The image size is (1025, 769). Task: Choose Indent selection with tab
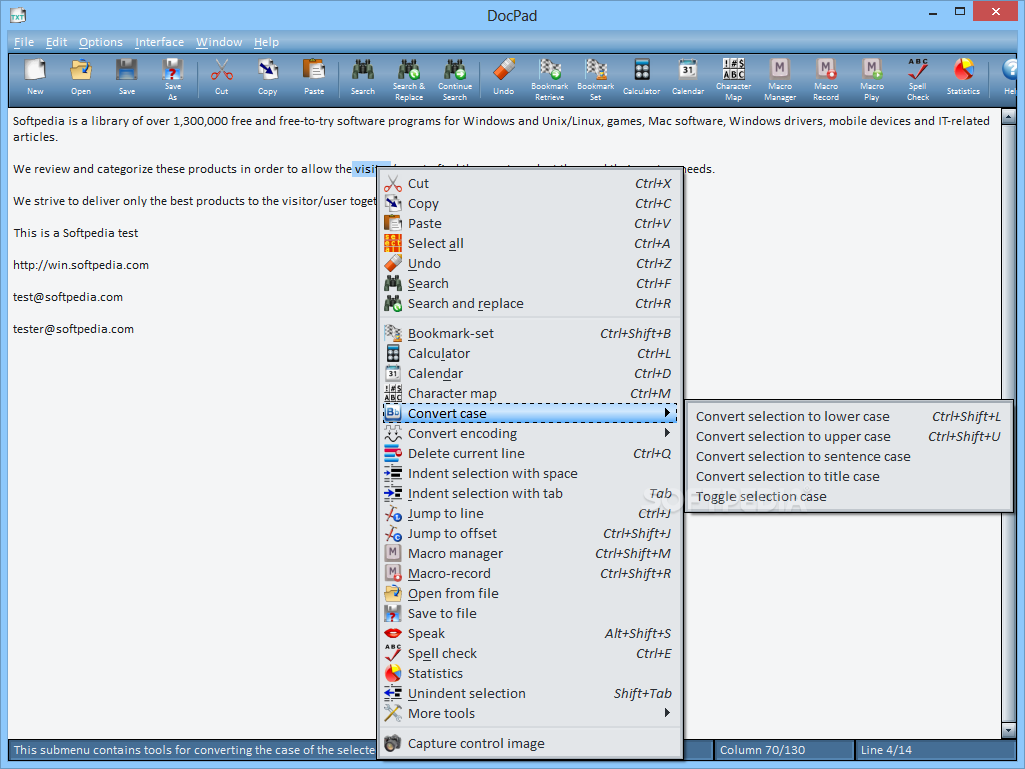tap(529, 494)
